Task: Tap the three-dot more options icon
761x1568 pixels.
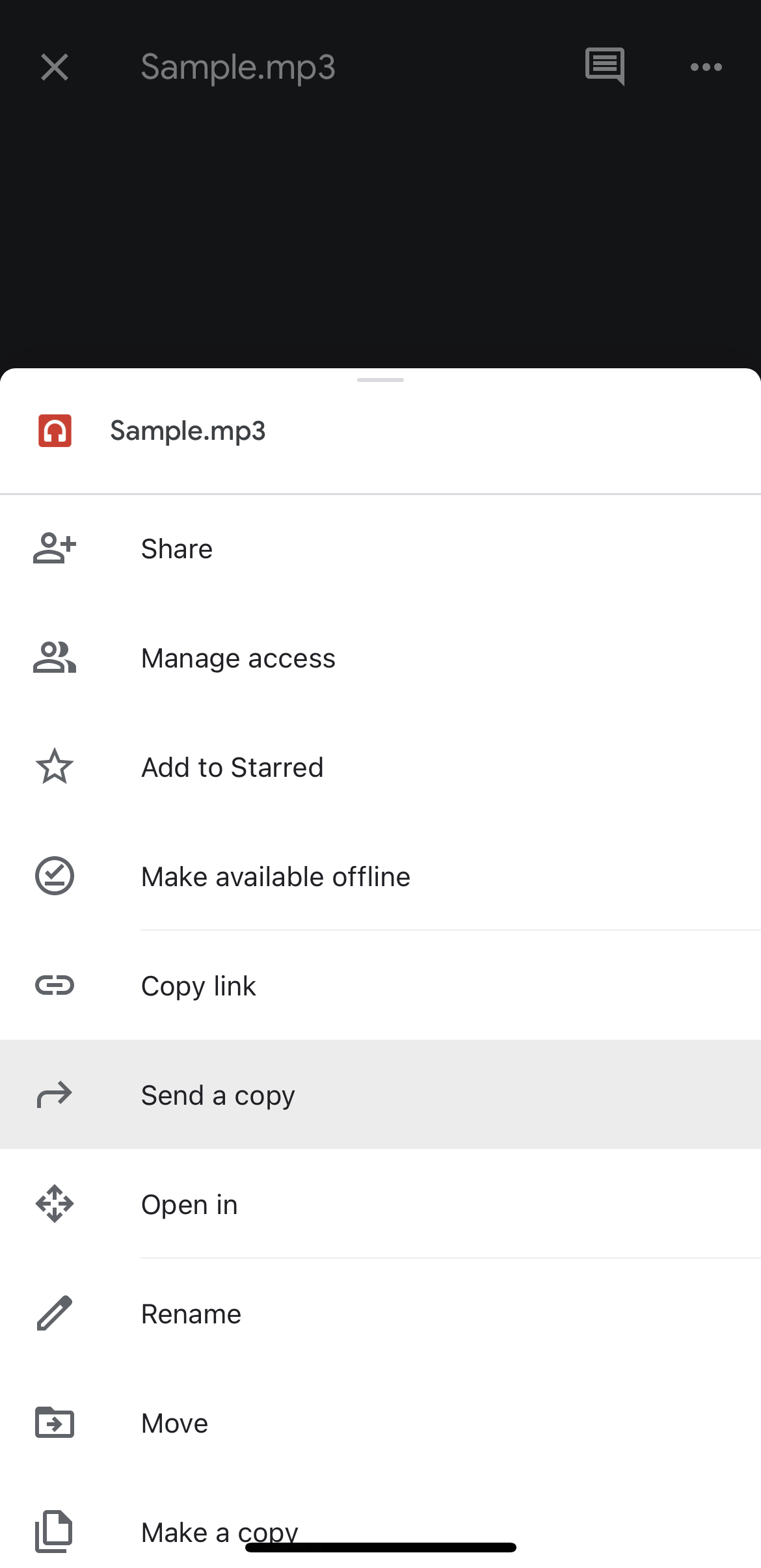Action: click(x=706, y=67)
